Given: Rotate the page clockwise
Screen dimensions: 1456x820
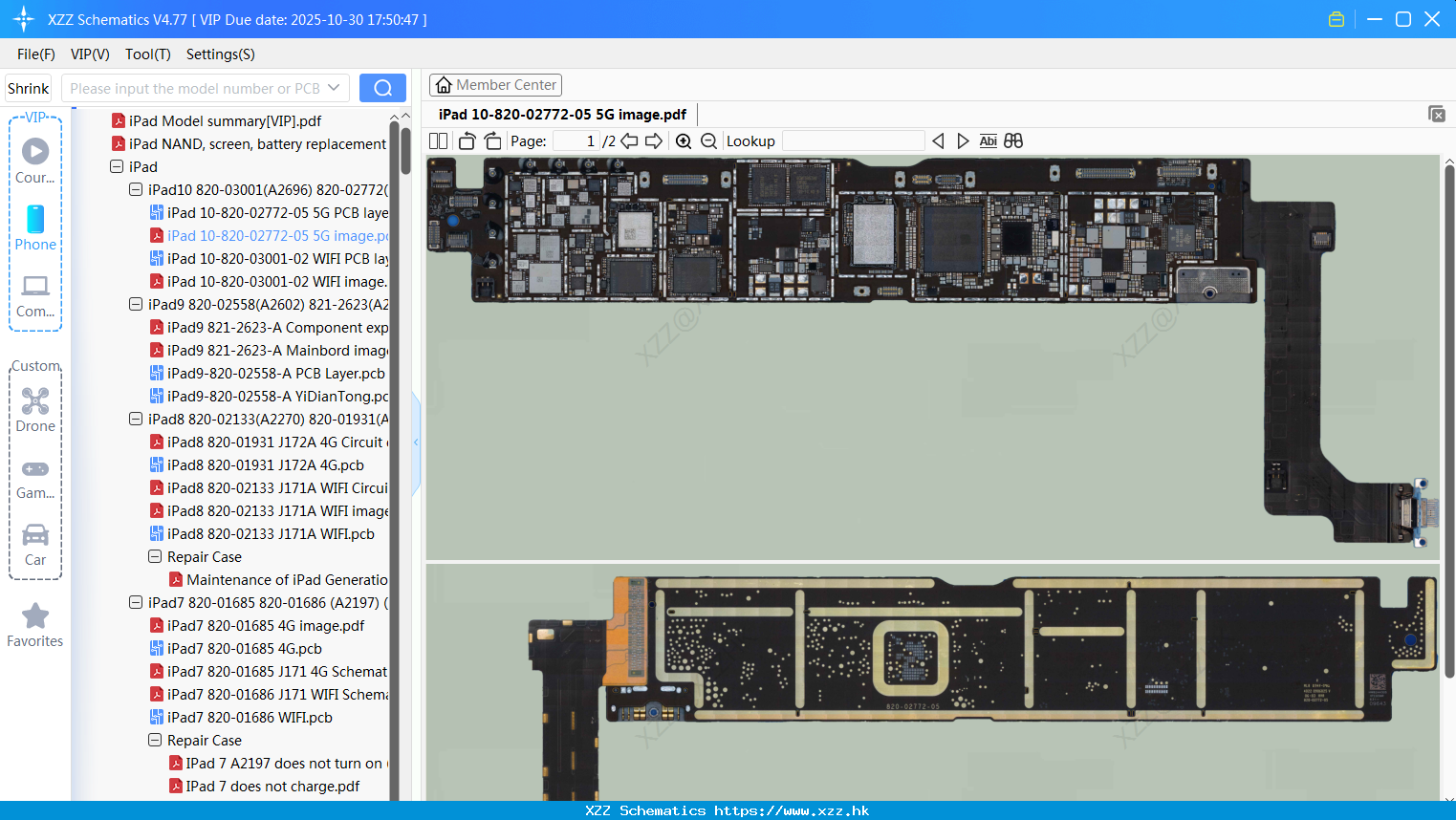Looking at the screenshot, I should tap(493, 140).
